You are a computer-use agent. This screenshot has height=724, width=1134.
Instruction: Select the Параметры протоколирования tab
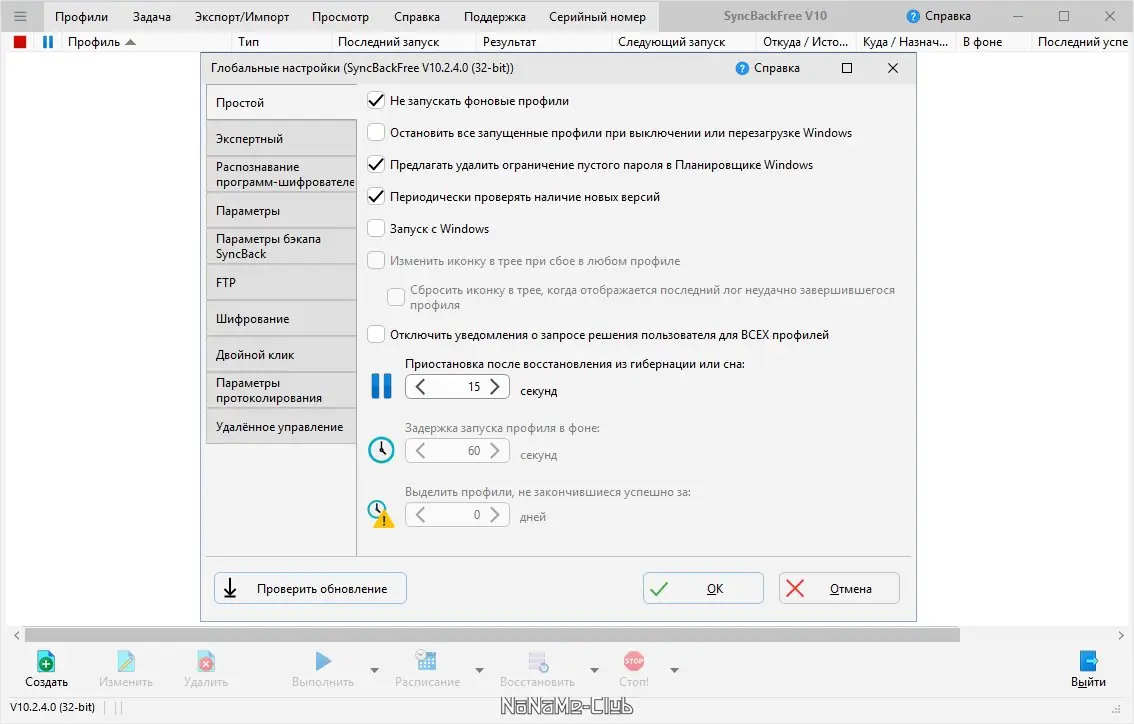(281, 390)
